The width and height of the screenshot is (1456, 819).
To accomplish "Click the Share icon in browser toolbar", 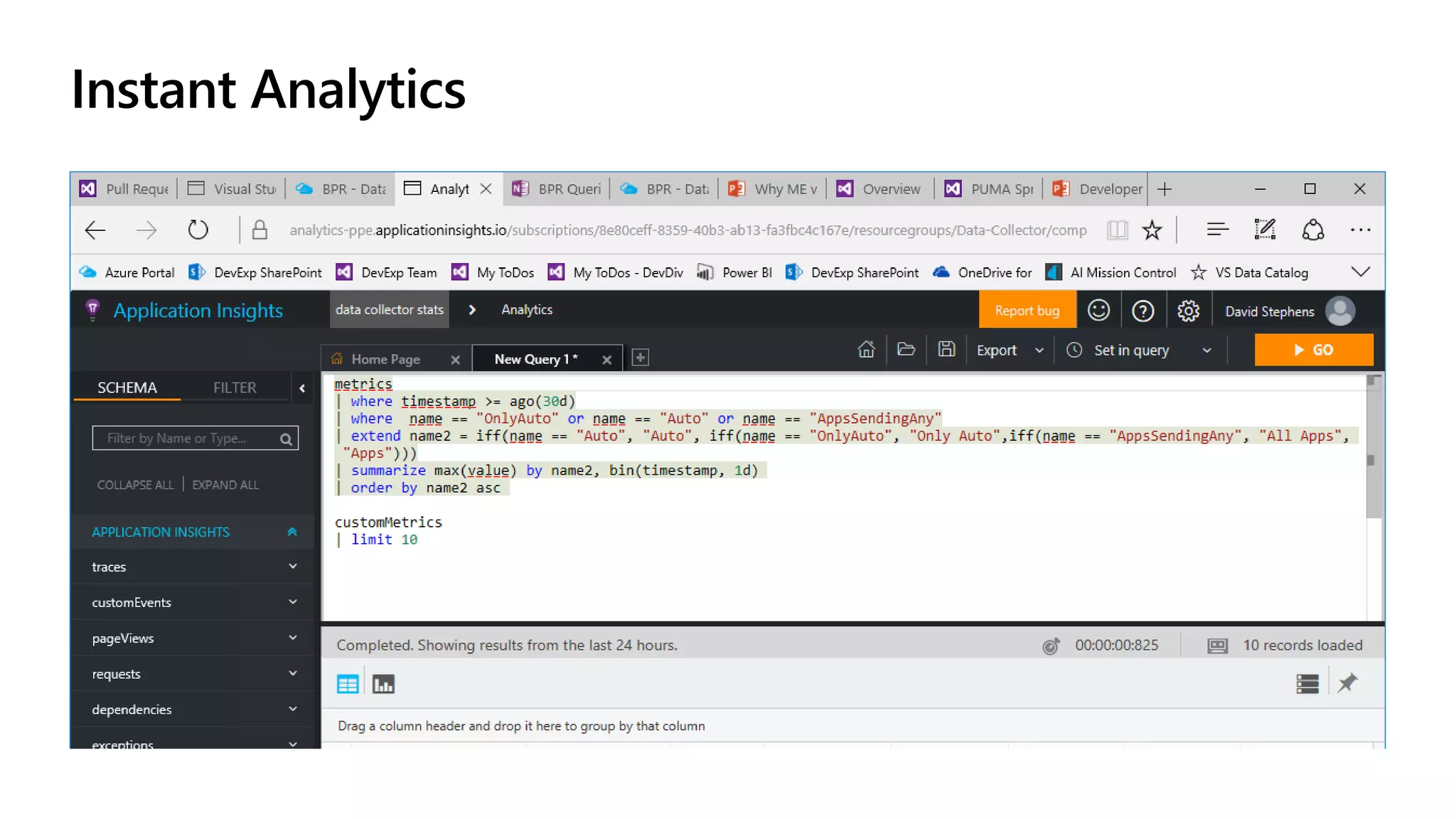I will point(1312,230).
